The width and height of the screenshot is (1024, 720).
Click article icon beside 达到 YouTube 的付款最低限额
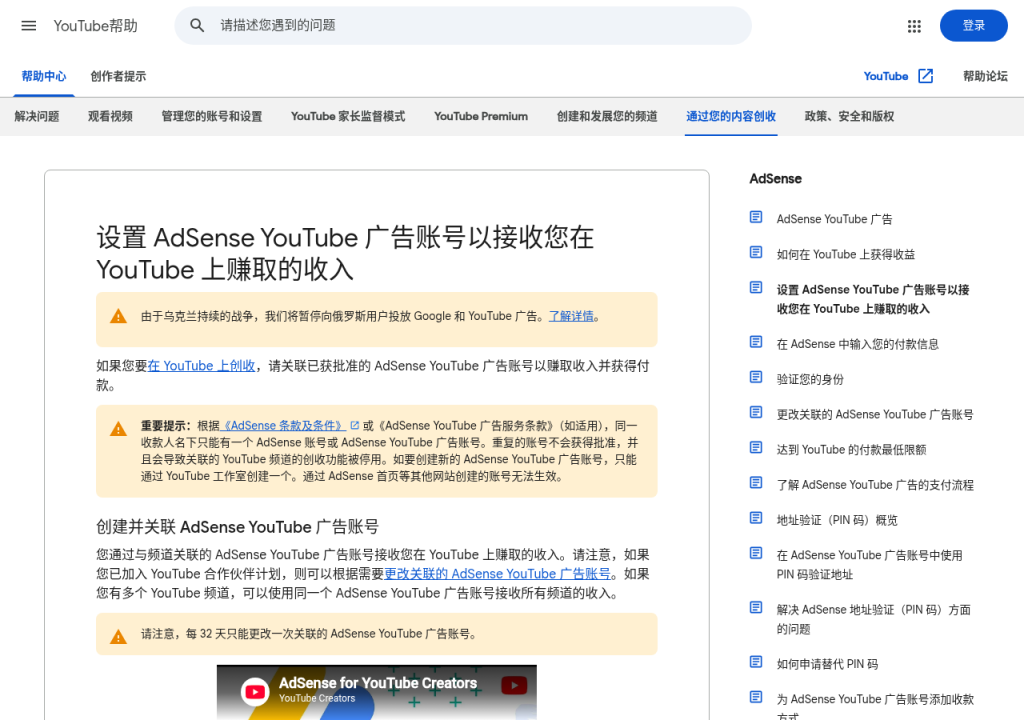[756, 448]
